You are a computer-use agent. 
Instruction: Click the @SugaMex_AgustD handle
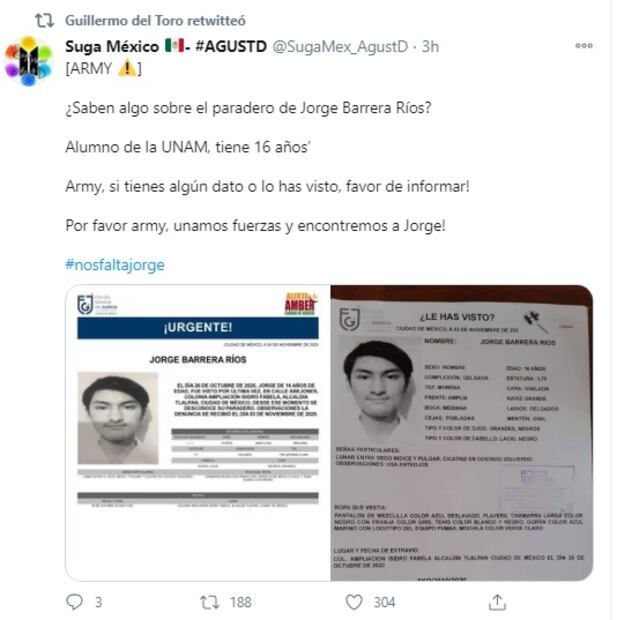(340, 47)
